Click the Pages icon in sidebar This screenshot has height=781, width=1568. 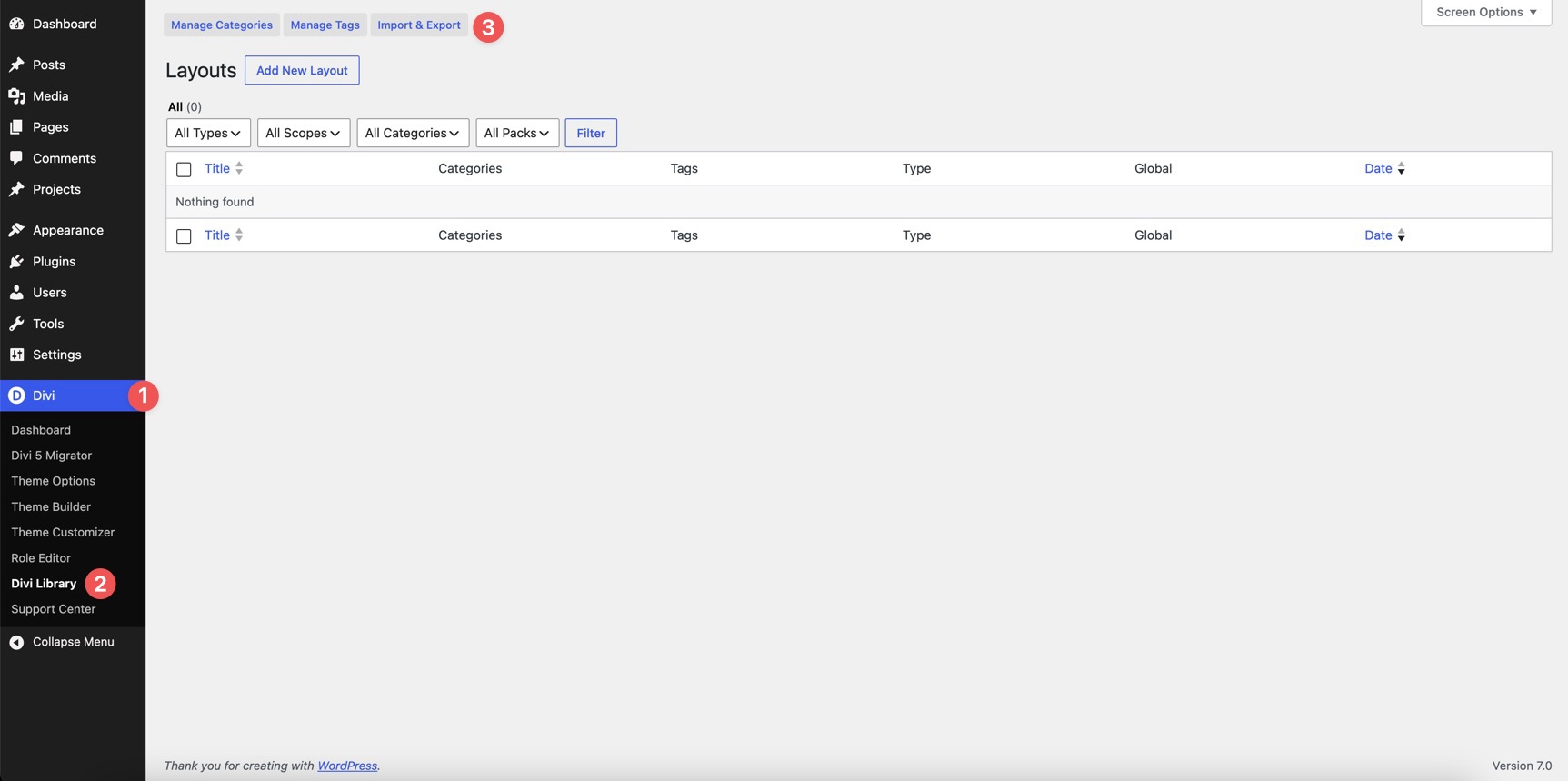16,127
